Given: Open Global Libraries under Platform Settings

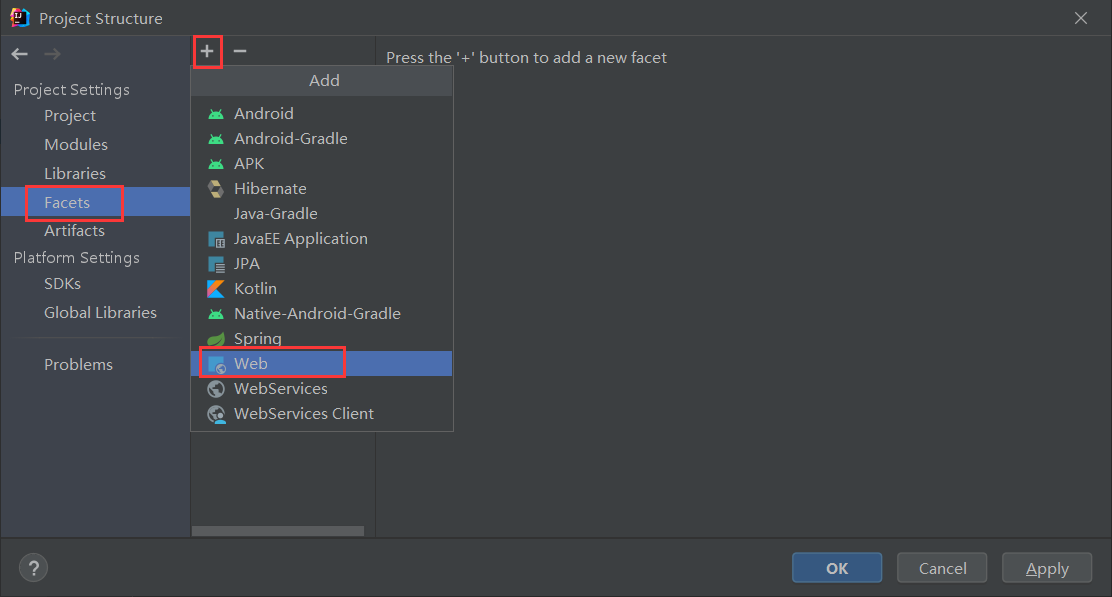Looking at the screenshot, I should 100,313.
